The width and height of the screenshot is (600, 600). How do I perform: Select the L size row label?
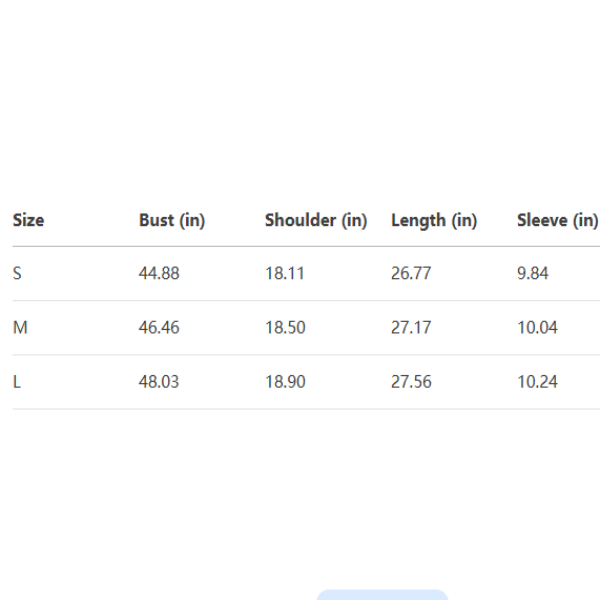coord(16,382)
